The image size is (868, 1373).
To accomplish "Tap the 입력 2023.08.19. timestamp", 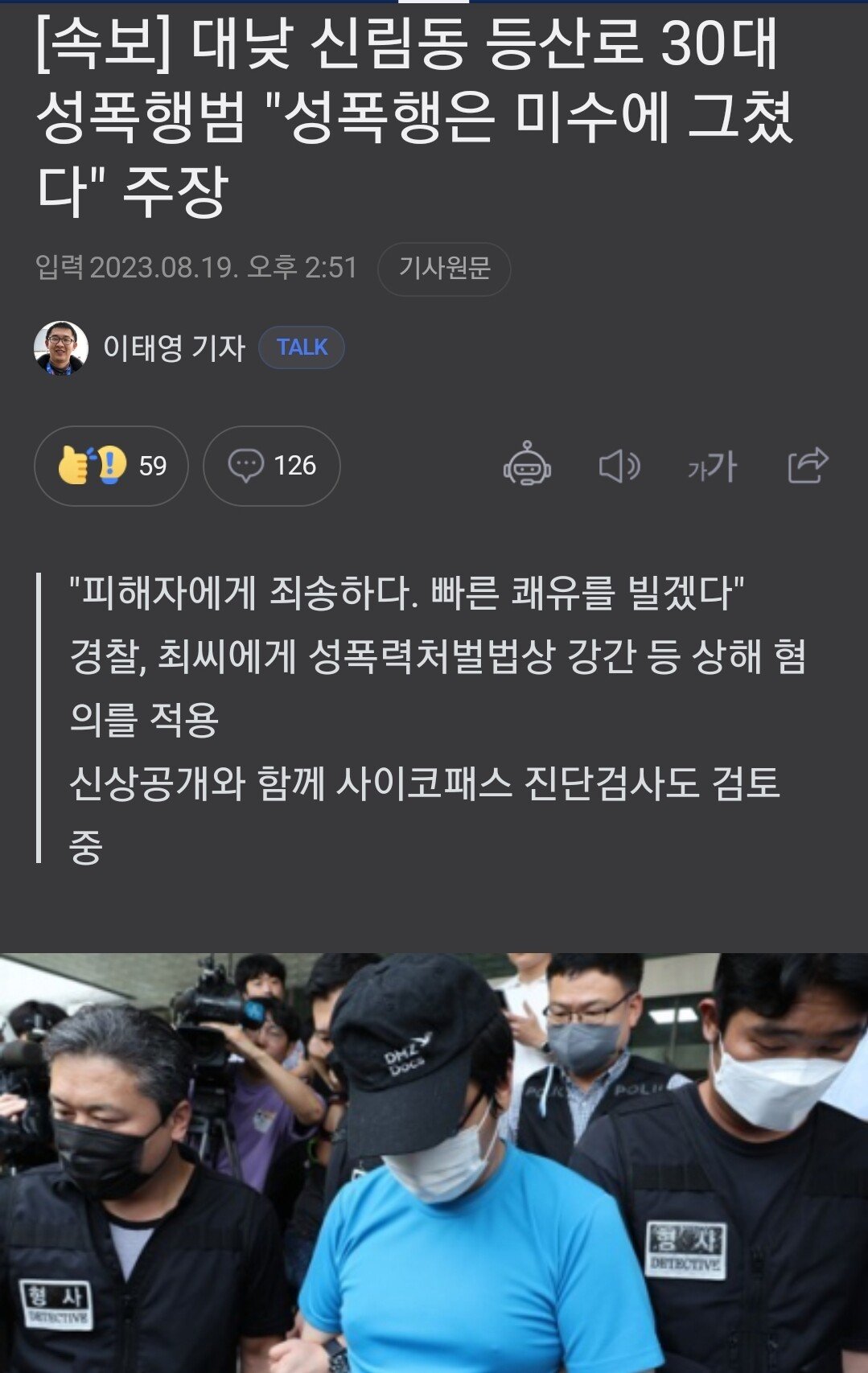I will 196,267.
